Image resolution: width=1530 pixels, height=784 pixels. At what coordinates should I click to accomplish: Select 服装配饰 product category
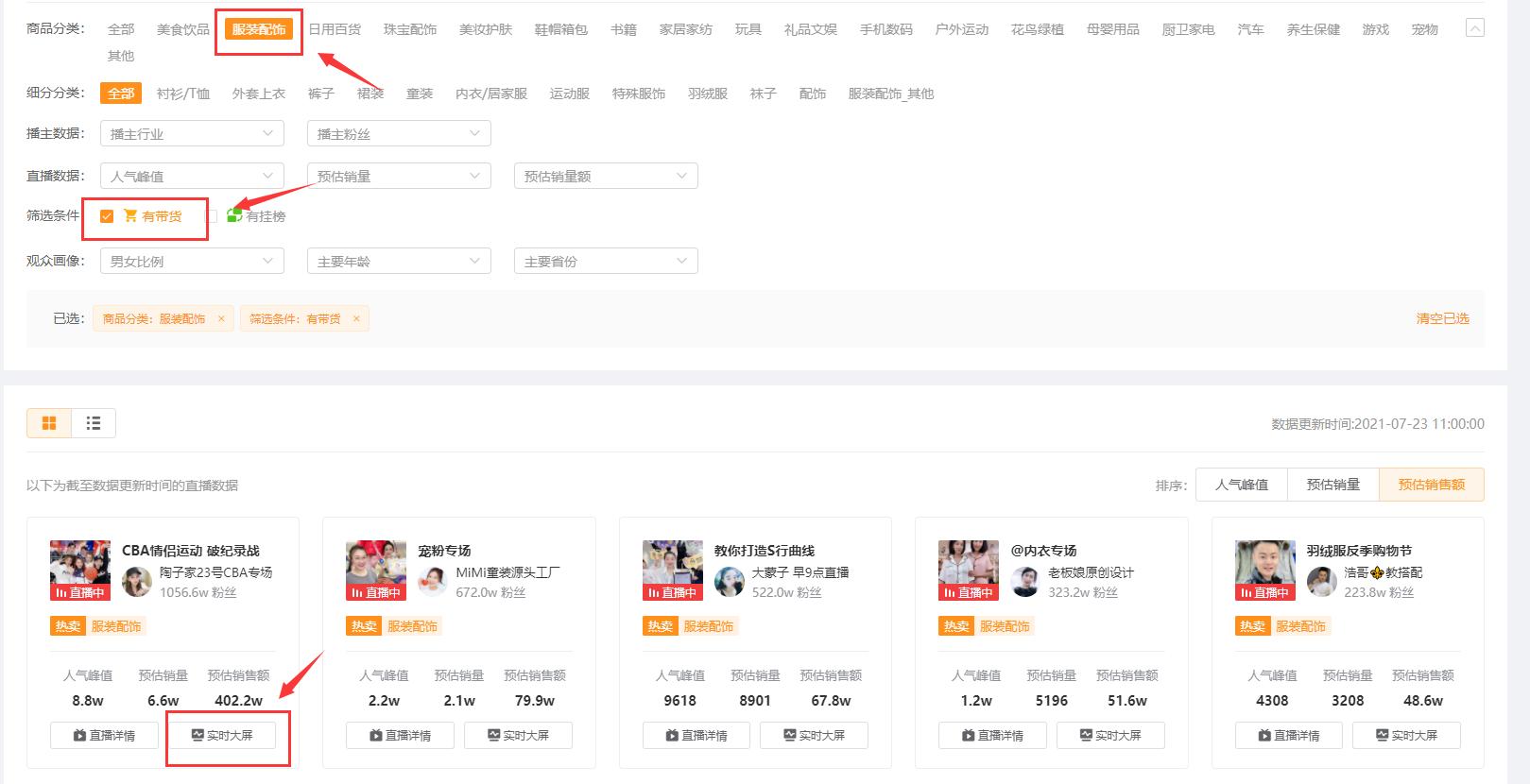(259, 29)
